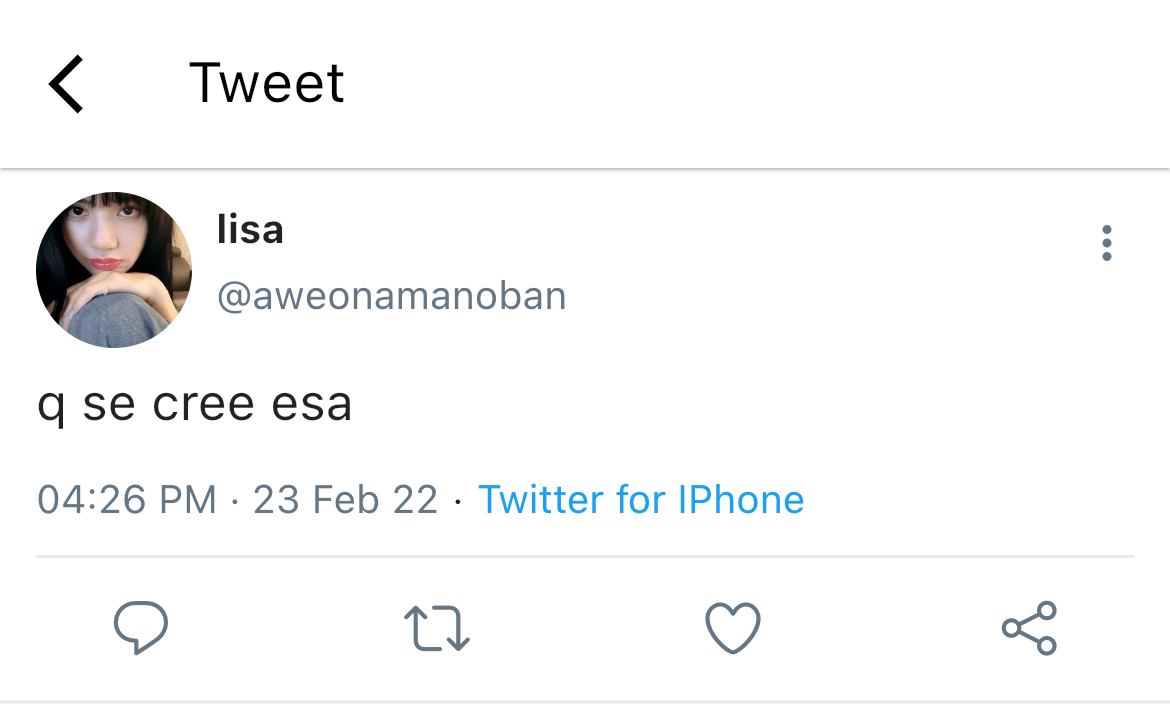
Task: Open the @aweonamanoban handle
Action: (x=392, y=297)
